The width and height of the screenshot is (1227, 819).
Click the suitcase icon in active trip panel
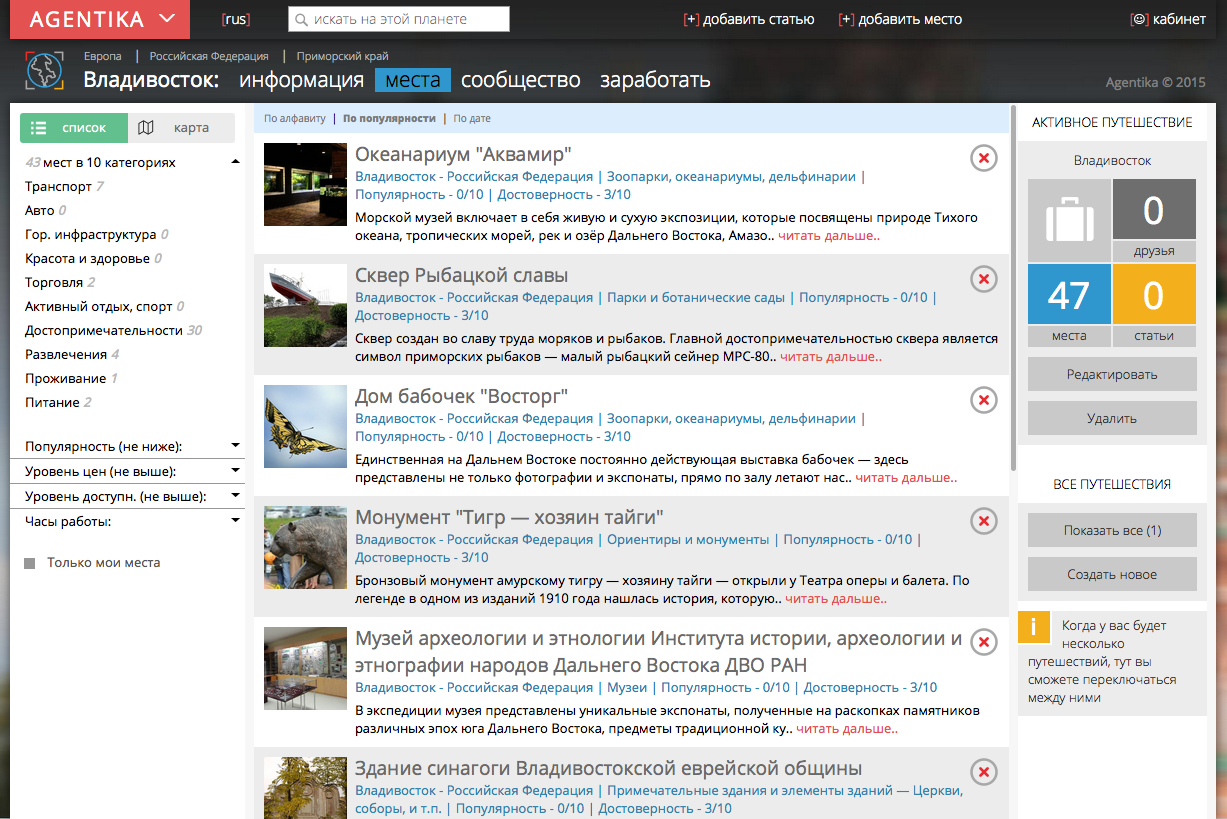tap(1069, 220)
